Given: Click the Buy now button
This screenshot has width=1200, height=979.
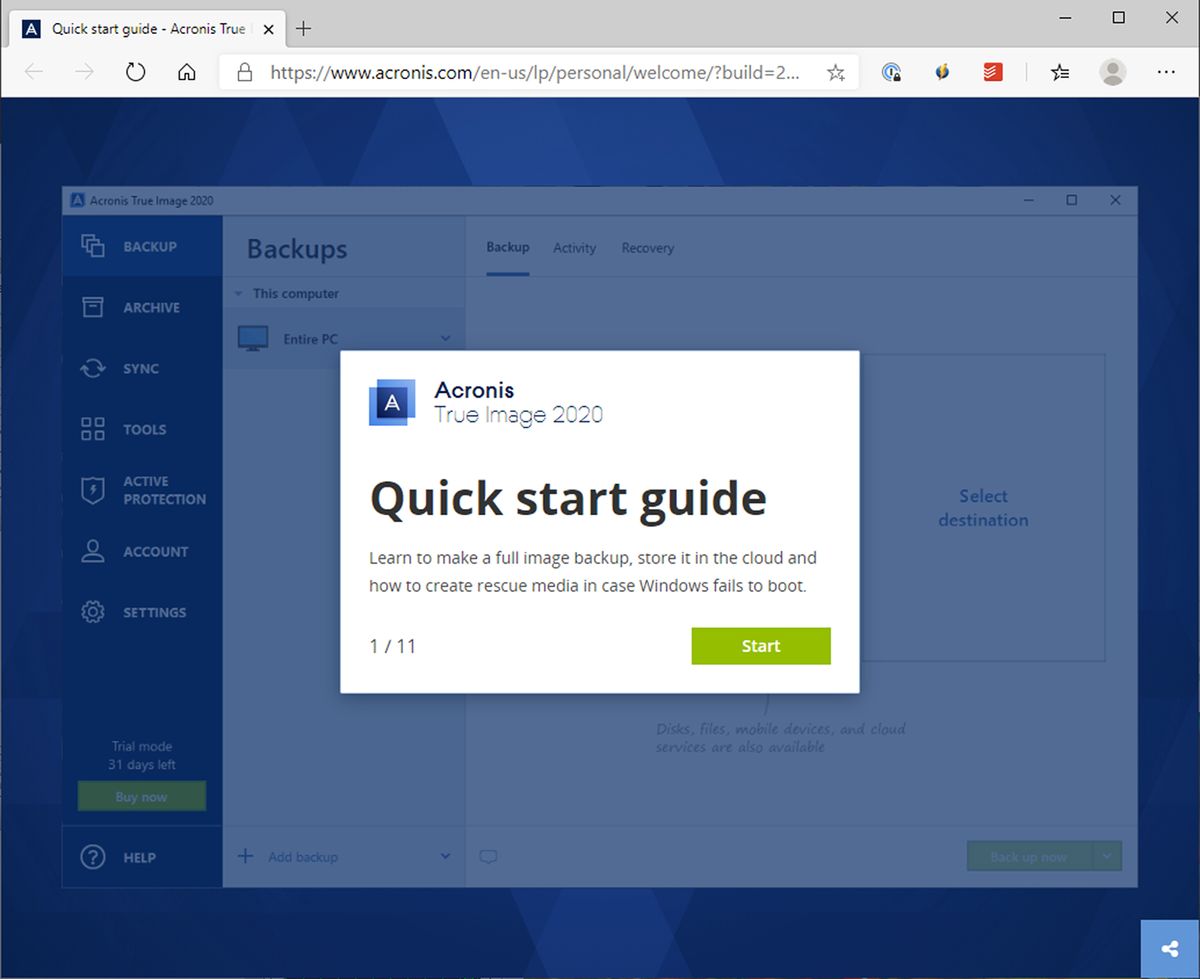Looking at the screenshot, I should click(141, 796).
